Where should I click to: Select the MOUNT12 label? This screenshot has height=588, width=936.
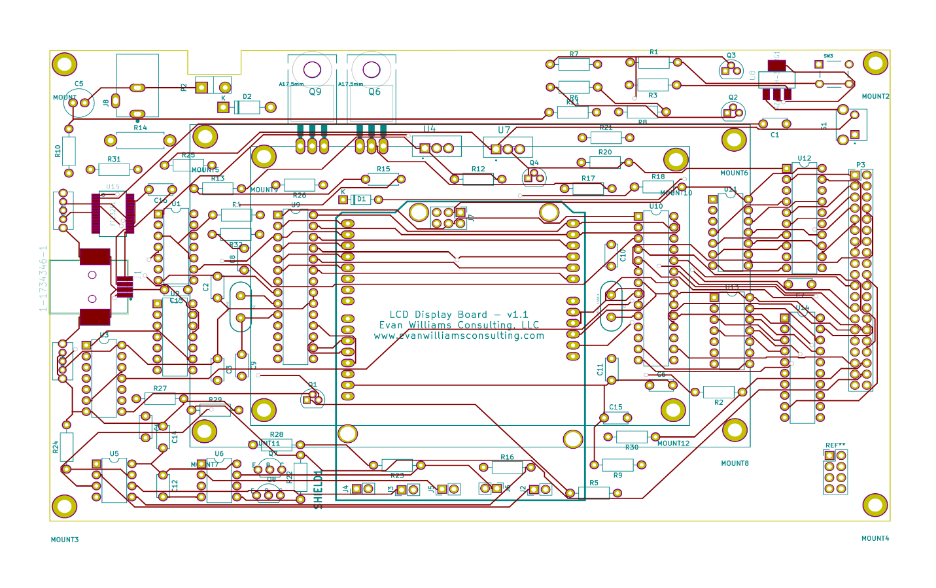673,444
